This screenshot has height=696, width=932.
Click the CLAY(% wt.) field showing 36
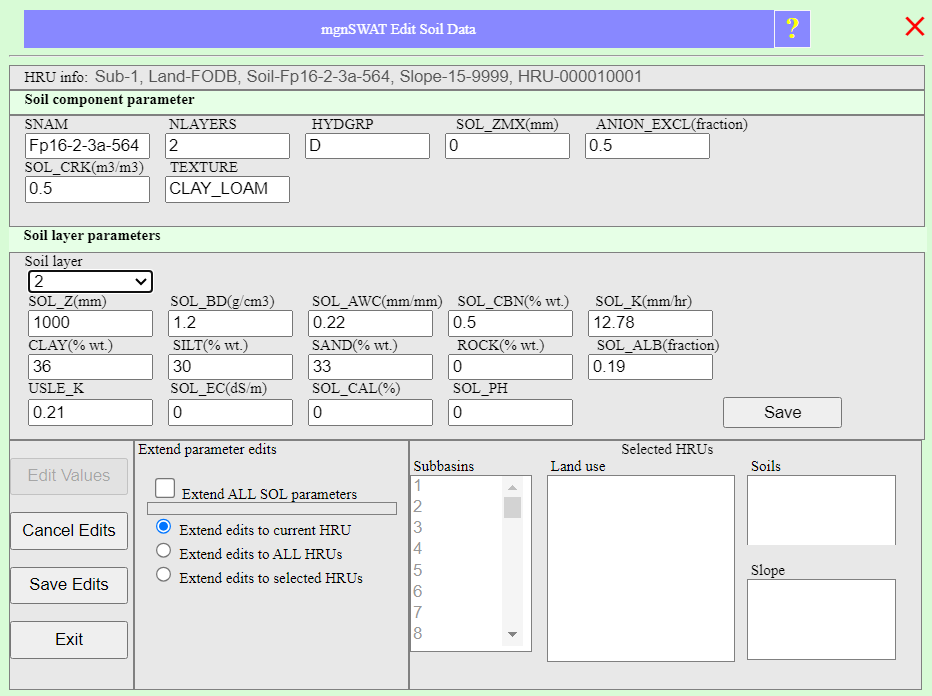(90, 367)
